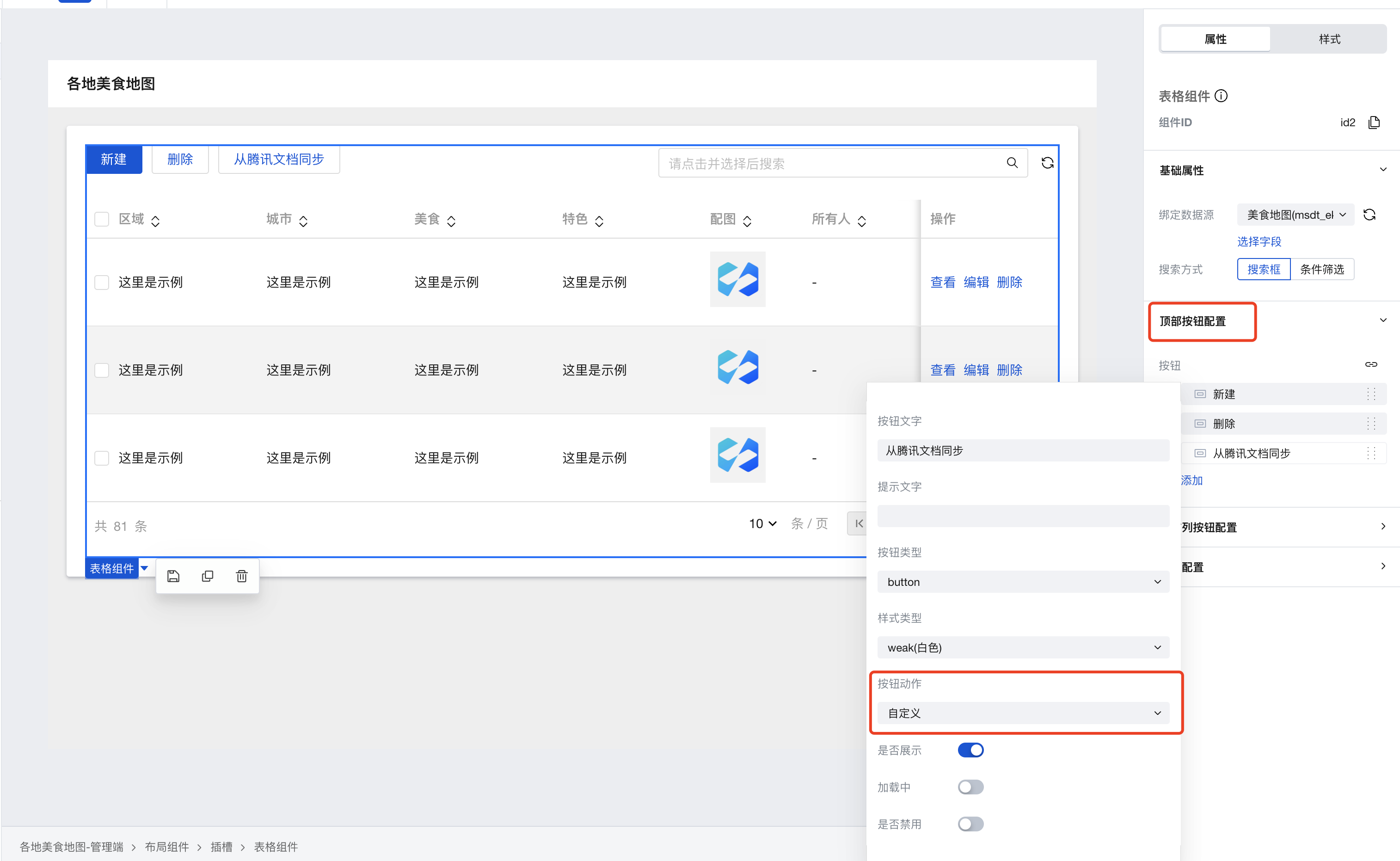Click the magnifier search icon
The image size is (1400, 861).
click(x=1012, y=163)
